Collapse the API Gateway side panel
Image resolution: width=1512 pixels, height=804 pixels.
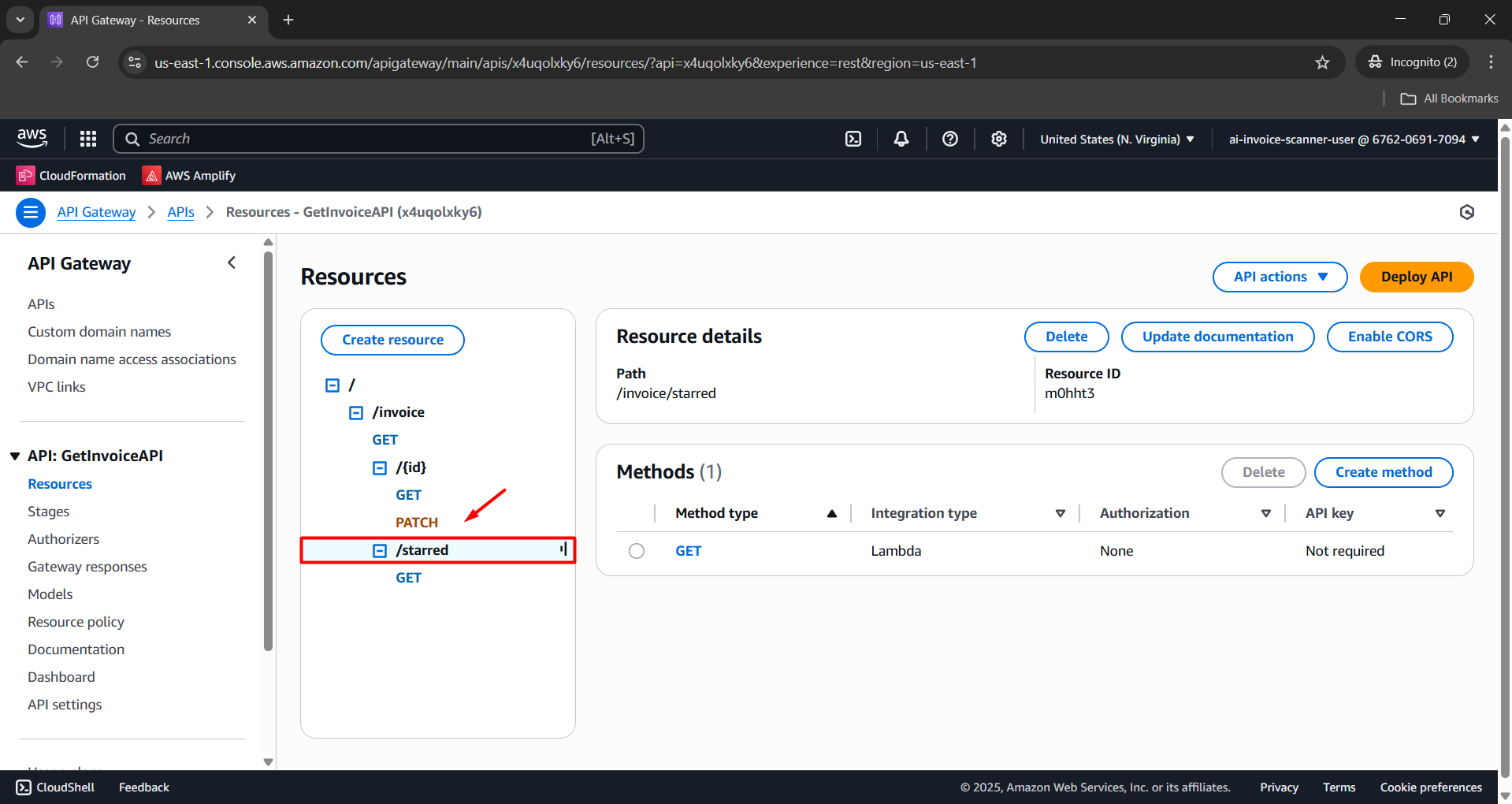point(231,262)
